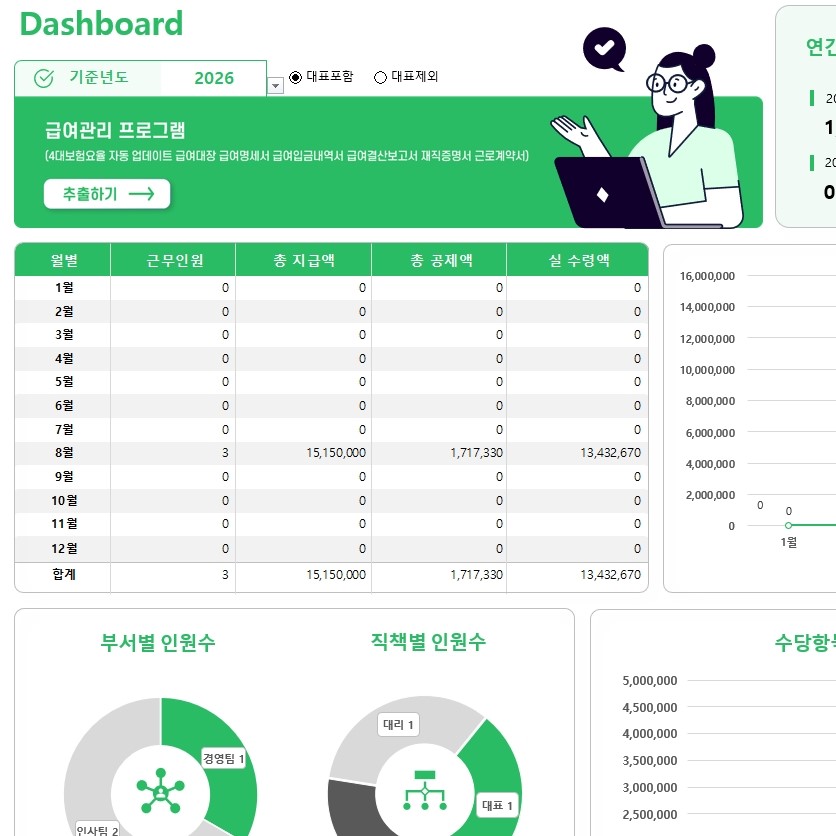This screenshot has height=836, width=836.
Task: Click the 경영팀 1 chart label
Action: coord(223,759)
